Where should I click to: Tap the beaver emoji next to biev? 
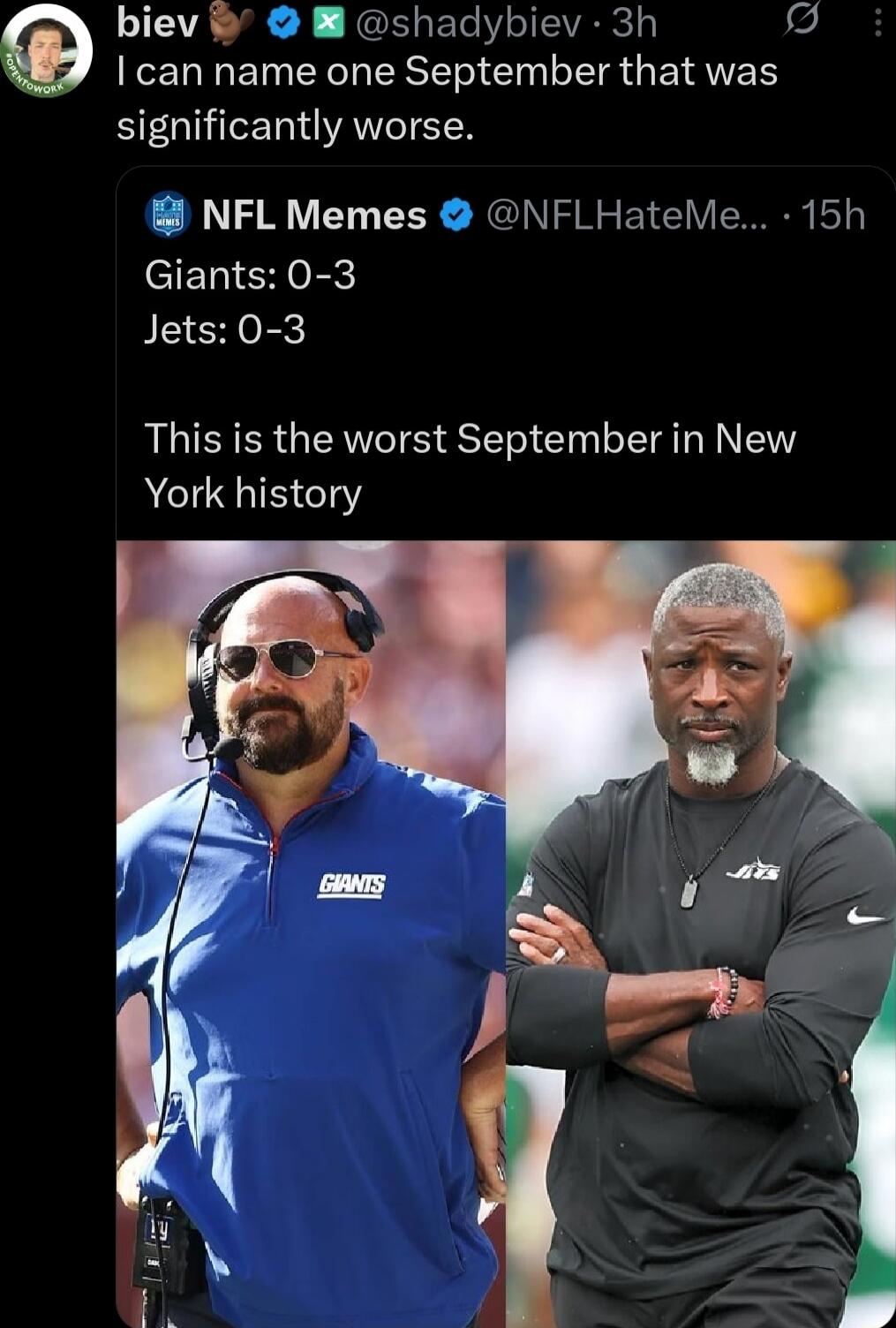pos(230,25)
